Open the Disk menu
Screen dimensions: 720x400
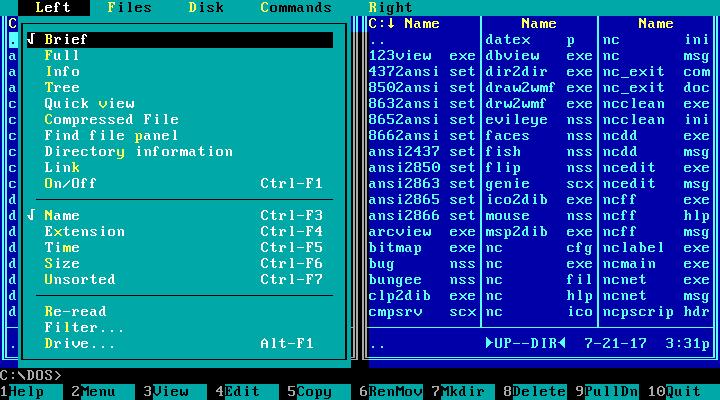[x=206, y=8]
